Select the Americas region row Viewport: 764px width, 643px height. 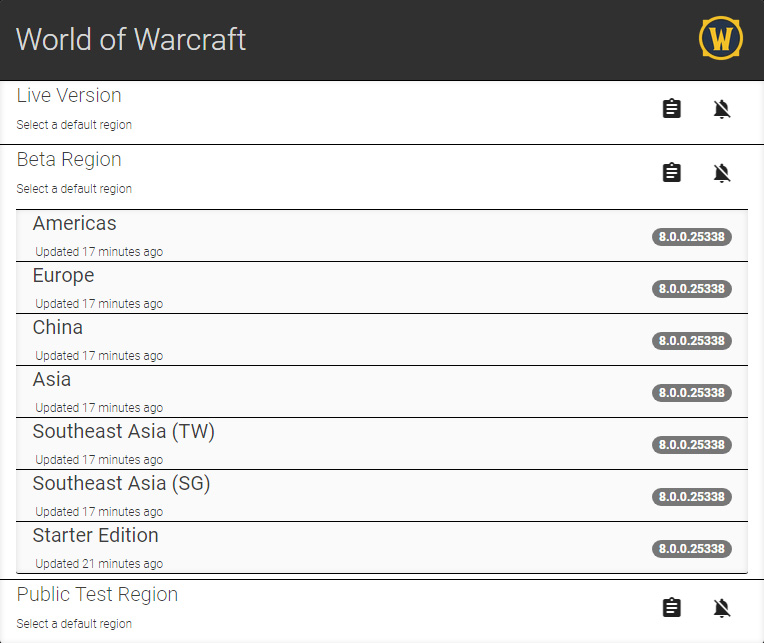point(300,236)
